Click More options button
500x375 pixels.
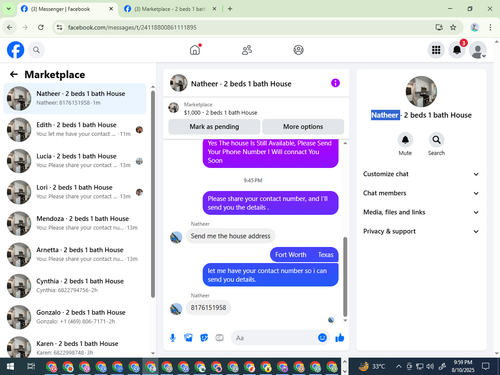[x=303, y=127]
